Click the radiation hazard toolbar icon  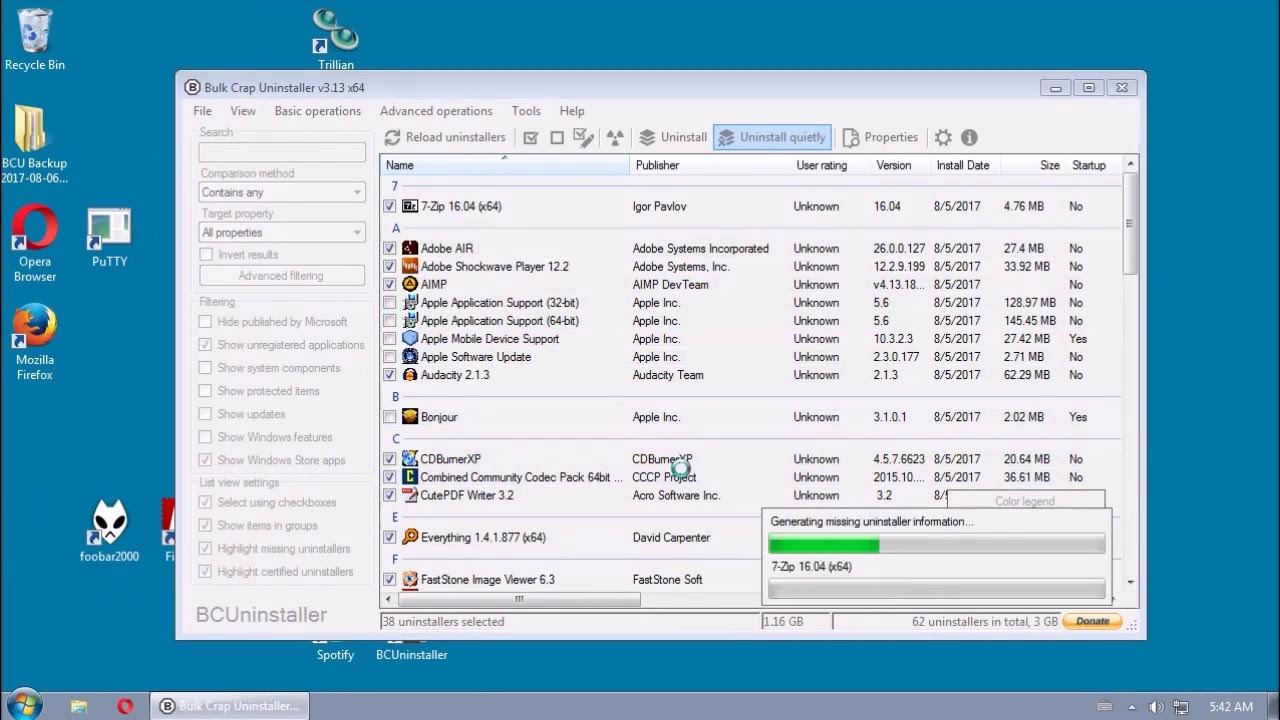point(615,138)
